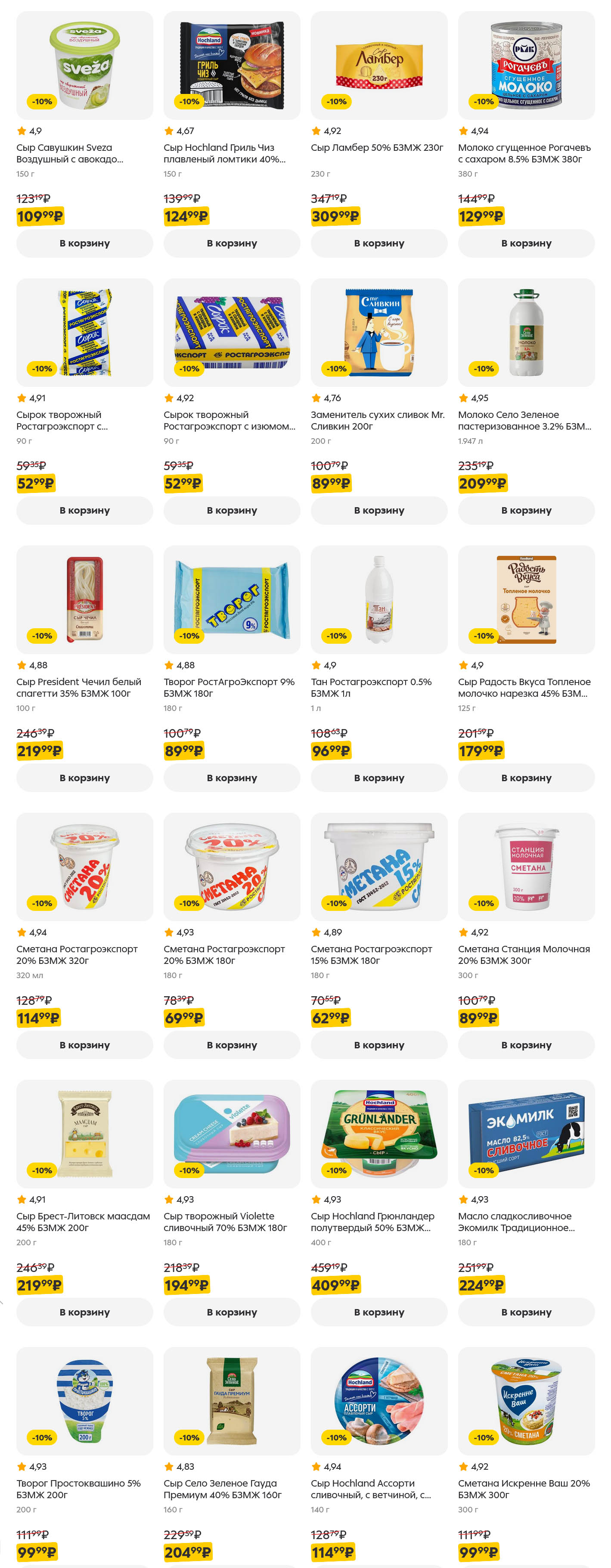This screenshot has height=1568, width=611.
Task: Add Сыр Ламбер 230г to the cart
Action: click(x=378, y=243)
